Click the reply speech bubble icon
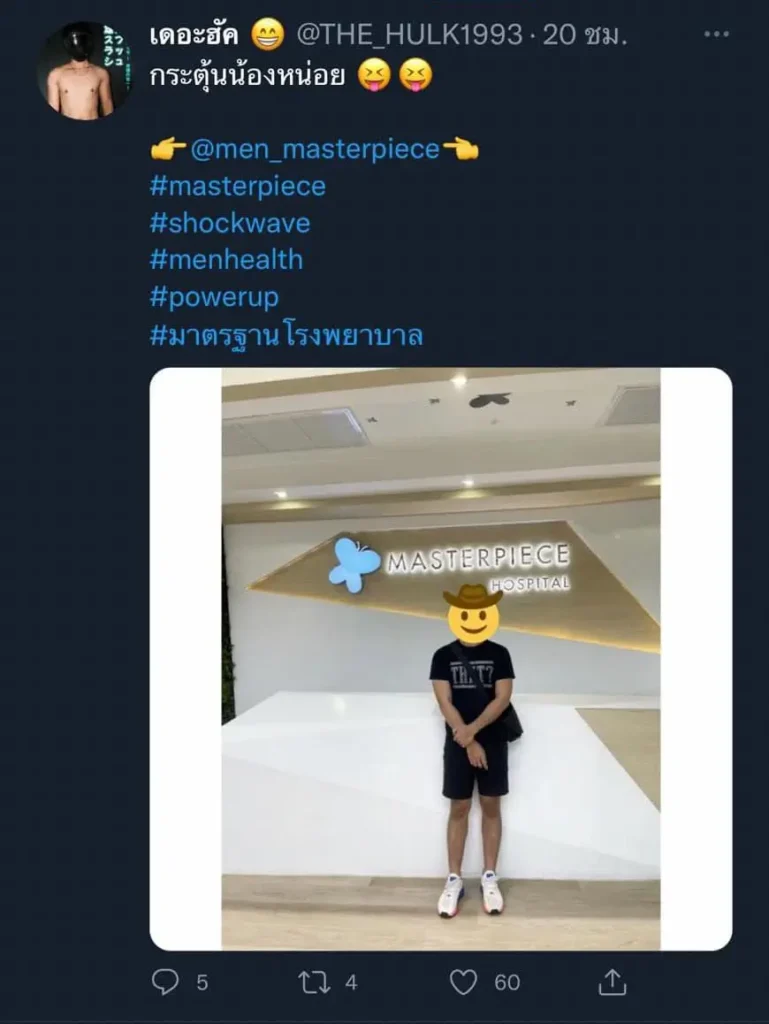Screen dimensions: 769x1024 [165, 982]
